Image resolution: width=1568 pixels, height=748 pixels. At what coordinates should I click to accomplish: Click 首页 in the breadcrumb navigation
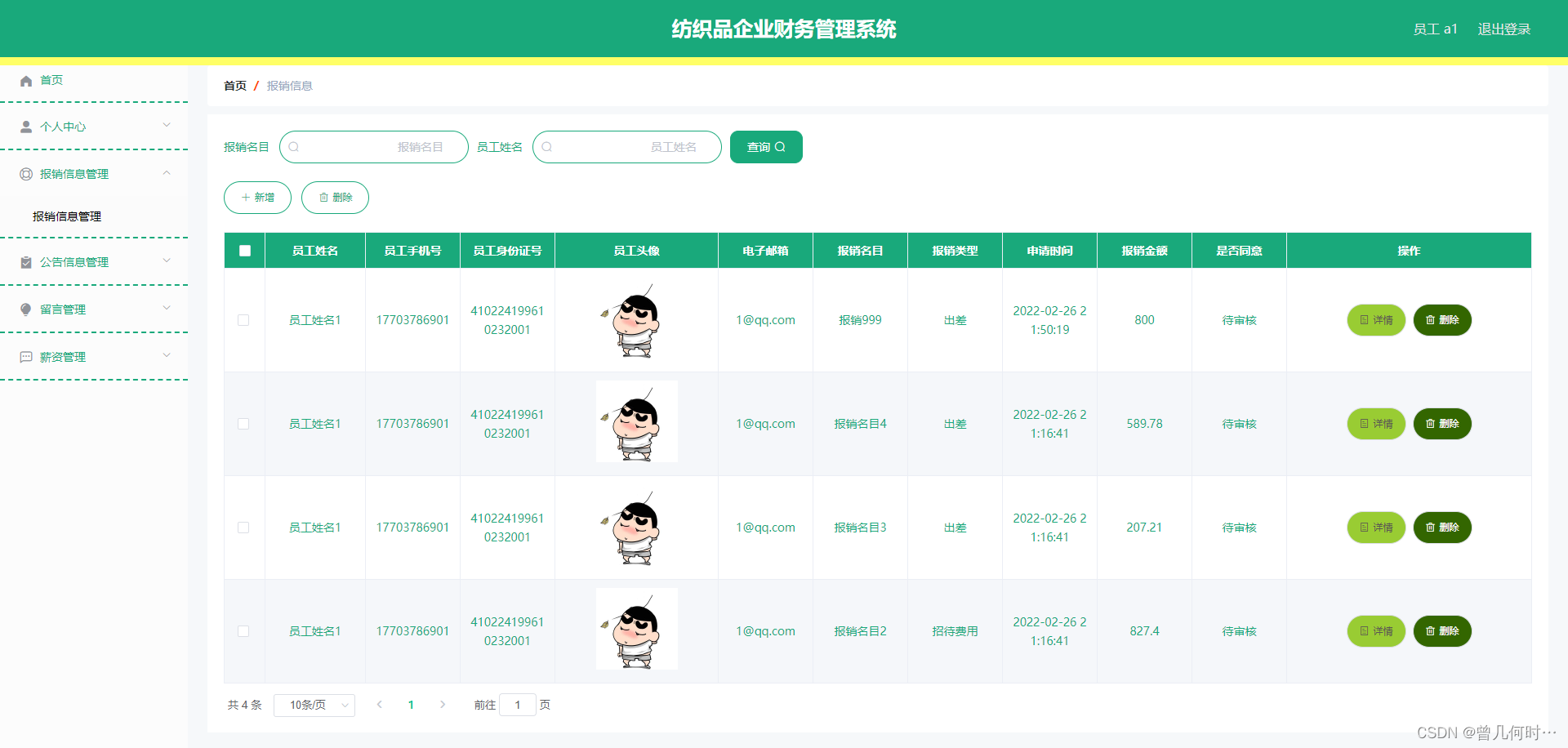[234, 85]
